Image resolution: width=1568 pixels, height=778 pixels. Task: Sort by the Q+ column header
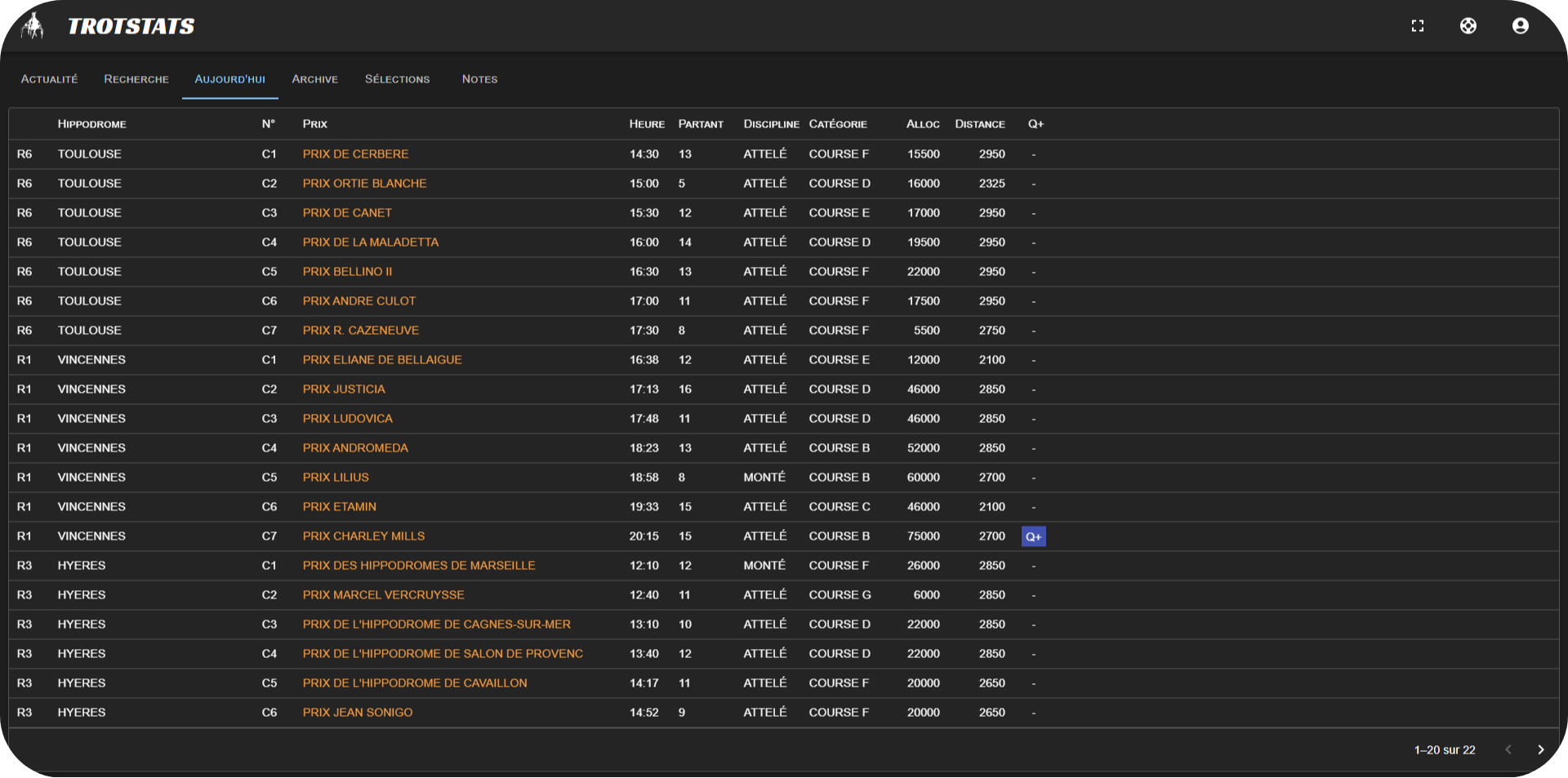point(1036,124)
